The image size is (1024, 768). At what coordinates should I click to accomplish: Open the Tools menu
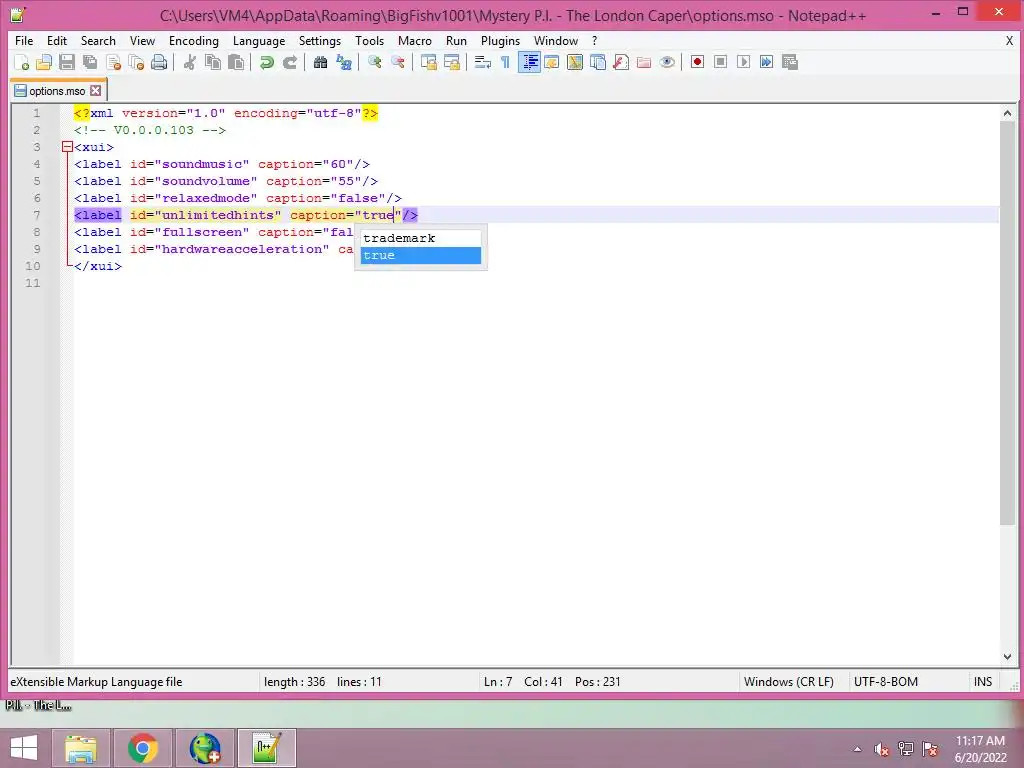[369, 40]
